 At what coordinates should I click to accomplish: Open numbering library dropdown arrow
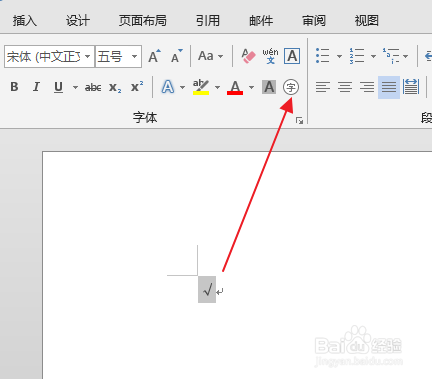tap(373, 56)
